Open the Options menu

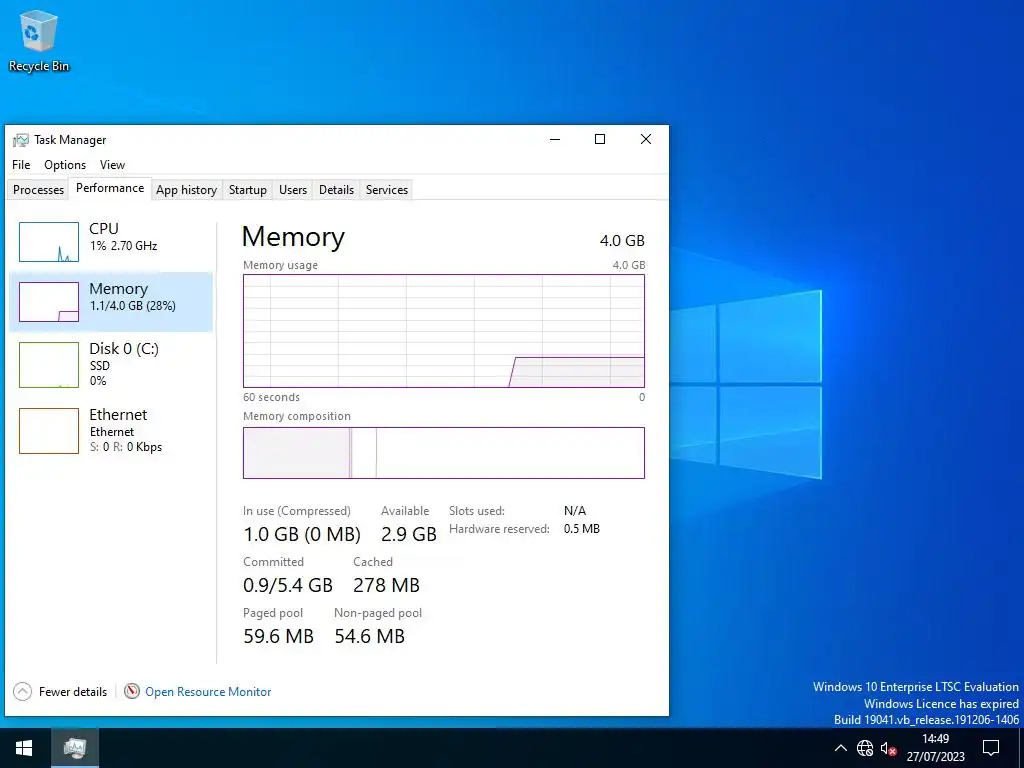[x=65, y=165]
